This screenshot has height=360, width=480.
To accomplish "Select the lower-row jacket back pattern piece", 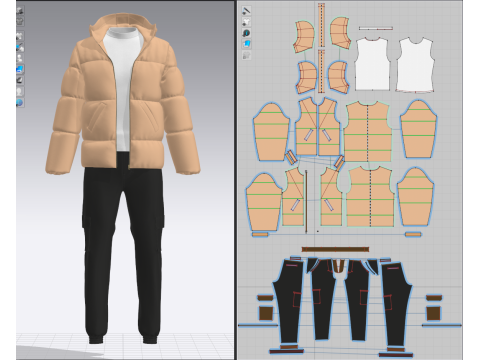I will 370,196.
